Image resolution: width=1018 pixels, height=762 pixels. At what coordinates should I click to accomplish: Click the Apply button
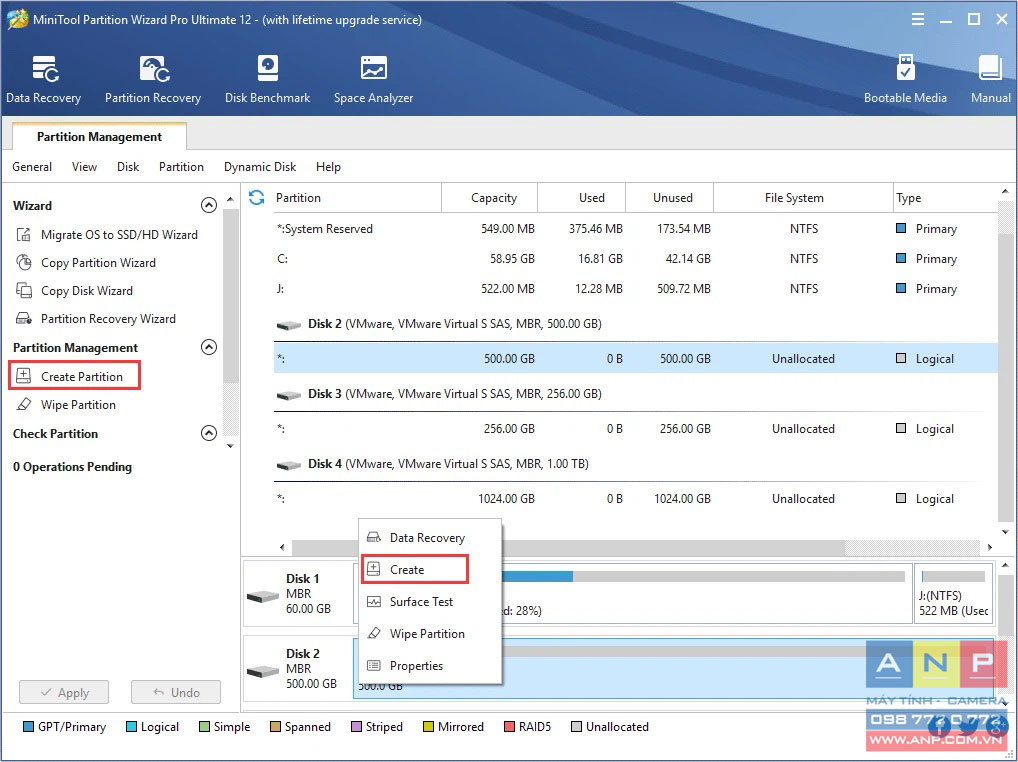pyautogui.click(x=64, y=692)
